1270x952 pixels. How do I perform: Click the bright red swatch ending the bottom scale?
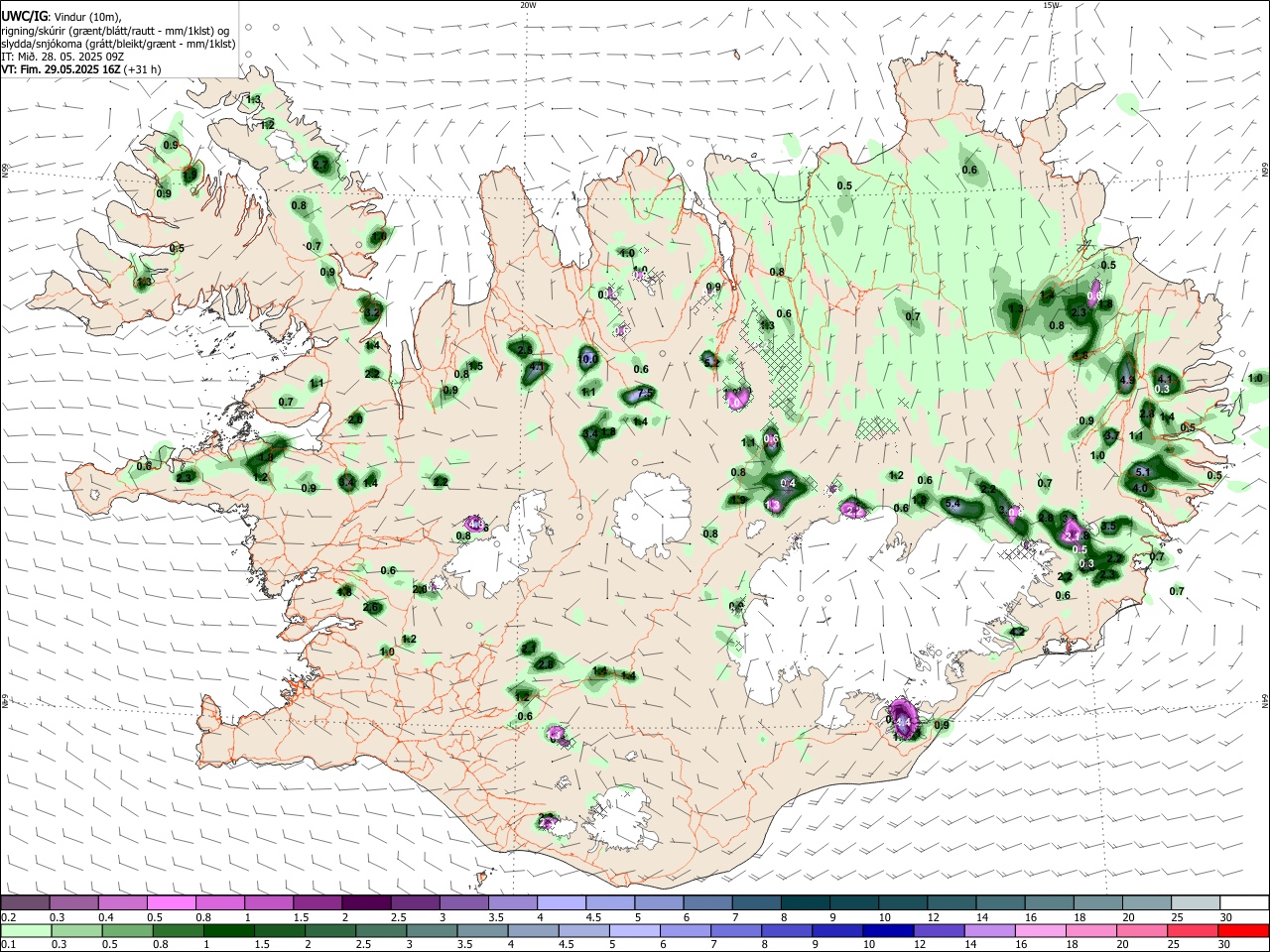[x=1244, y=930]
